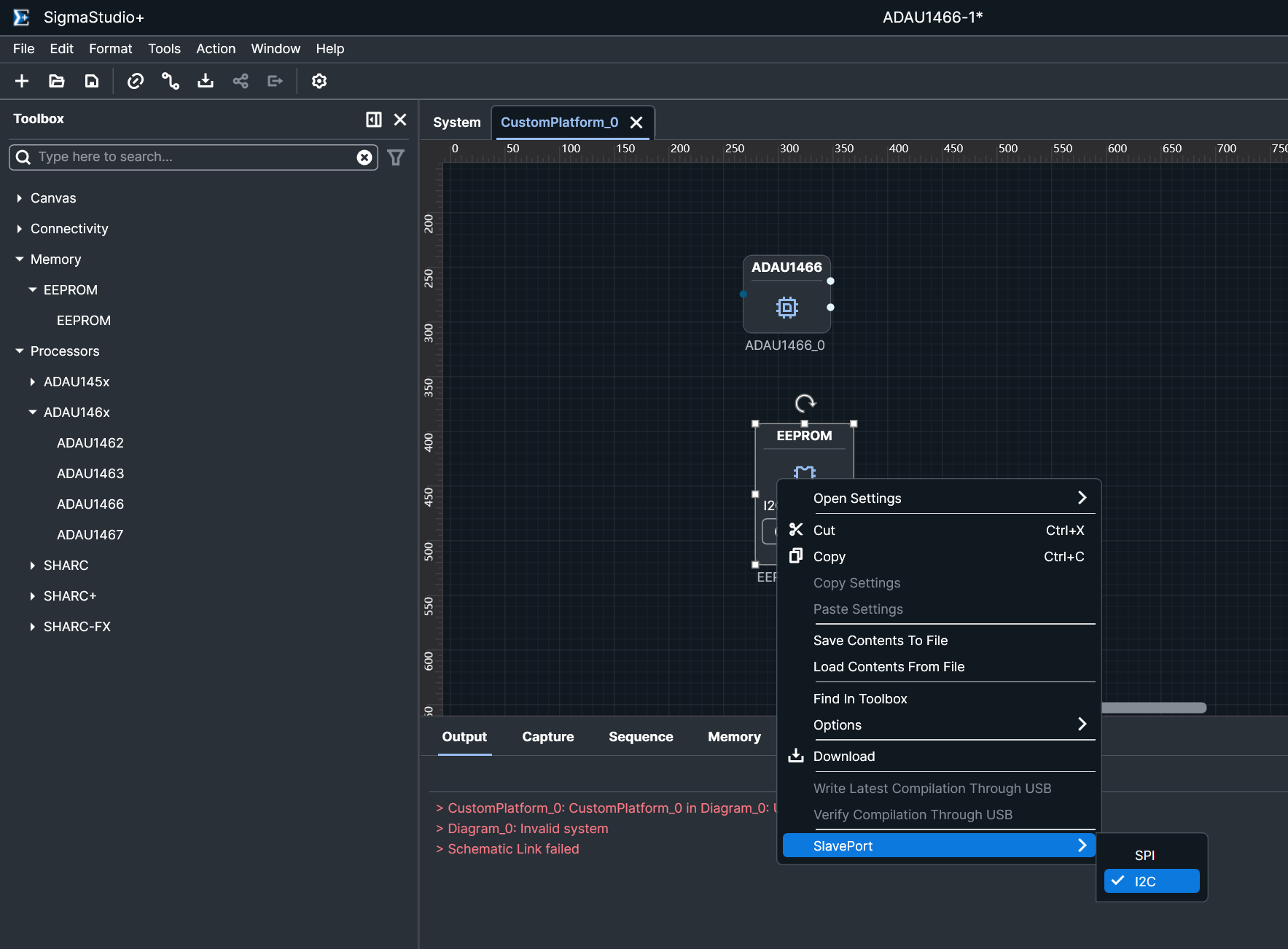
Task: Click the share/network toolbar icon
Action: (x=241, y=81)
